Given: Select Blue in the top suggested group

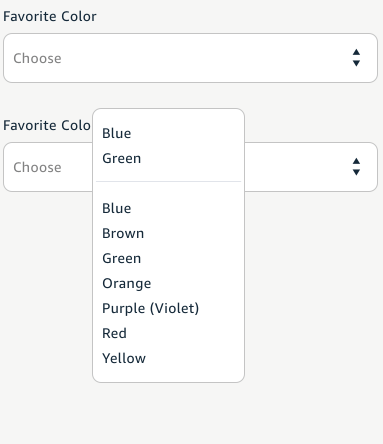Looking at the screenshot, I should [x=117, y=133].
